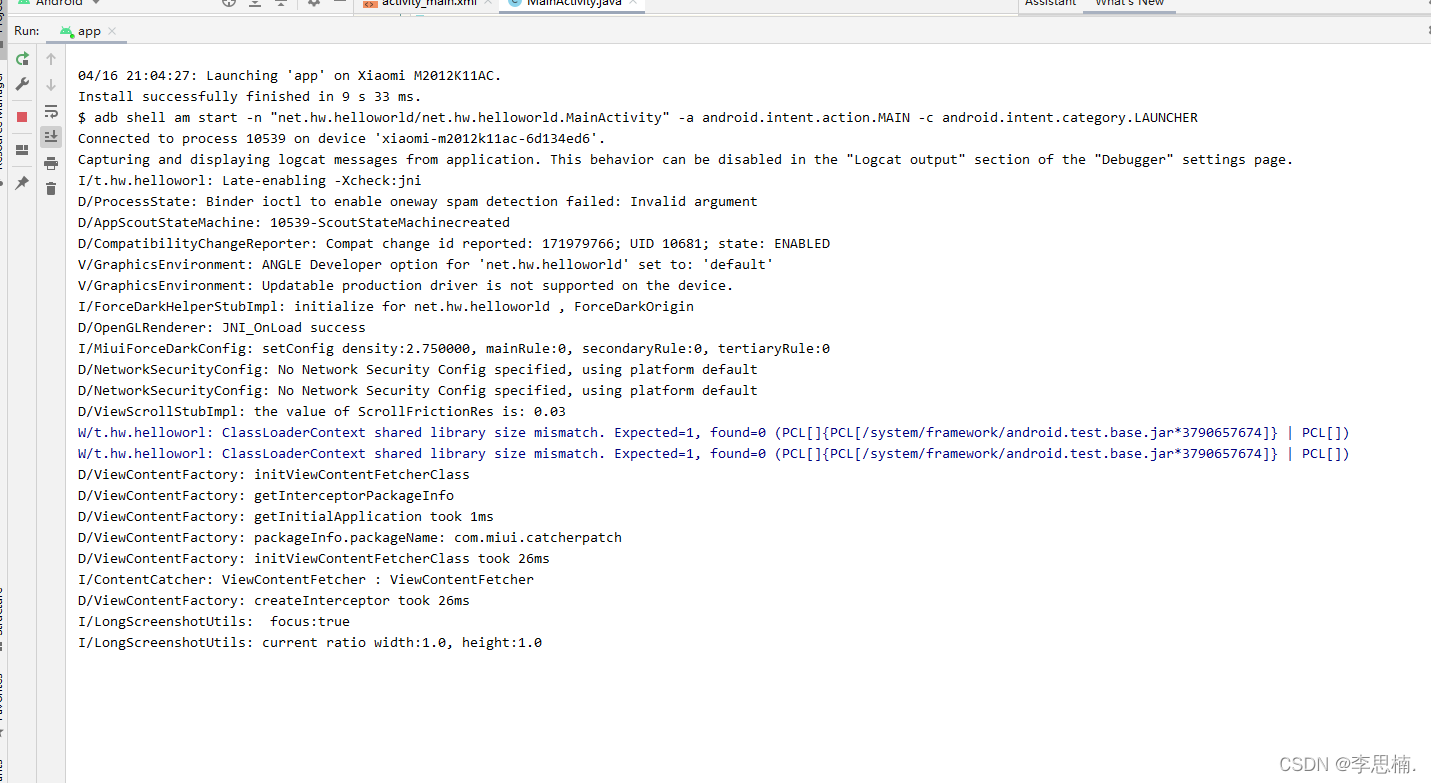
Task: Click the 'adb shell am start' command line
Action: 638,118
